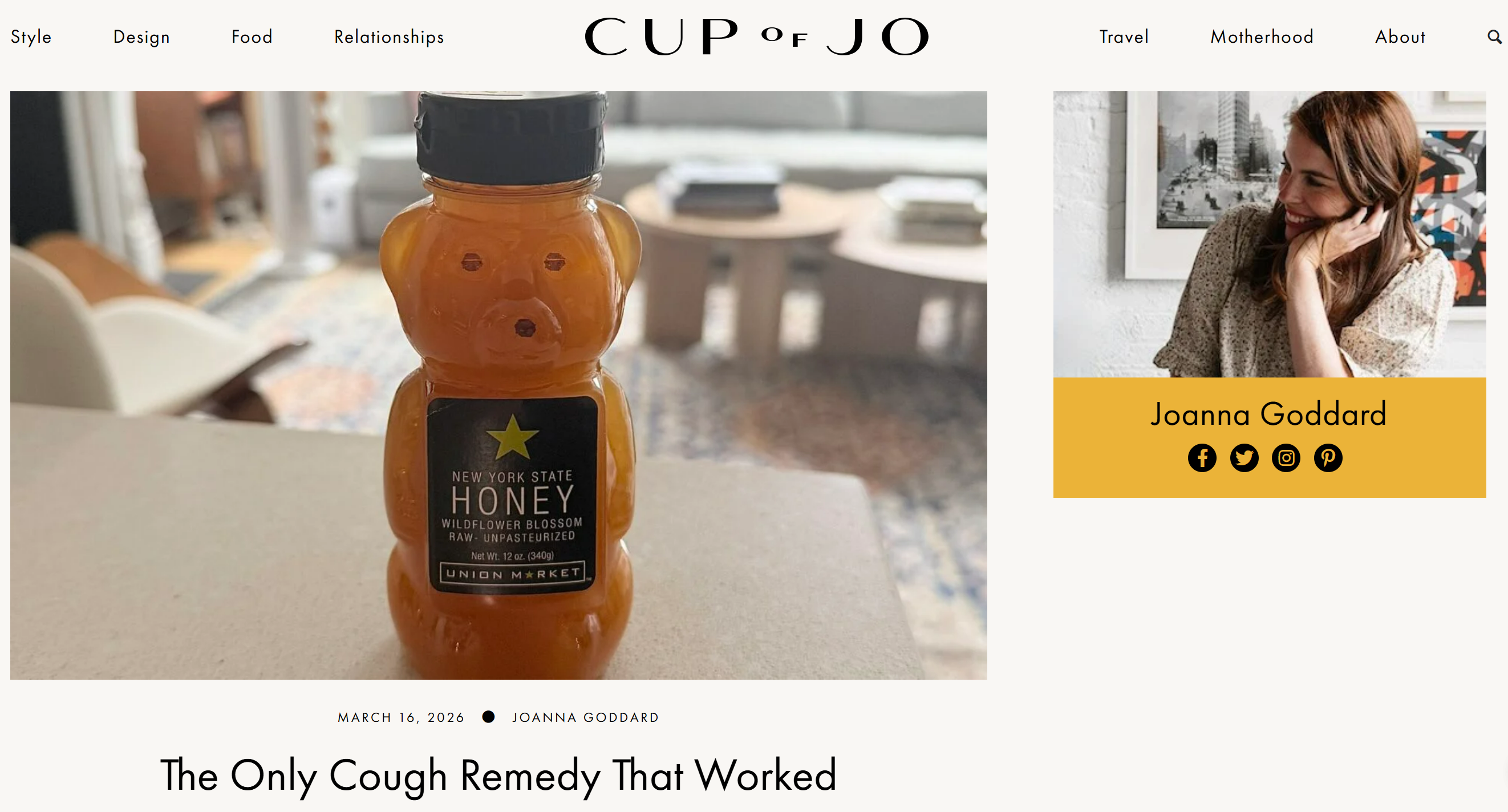Visit the Twitter bird icon

[1244, 457]
